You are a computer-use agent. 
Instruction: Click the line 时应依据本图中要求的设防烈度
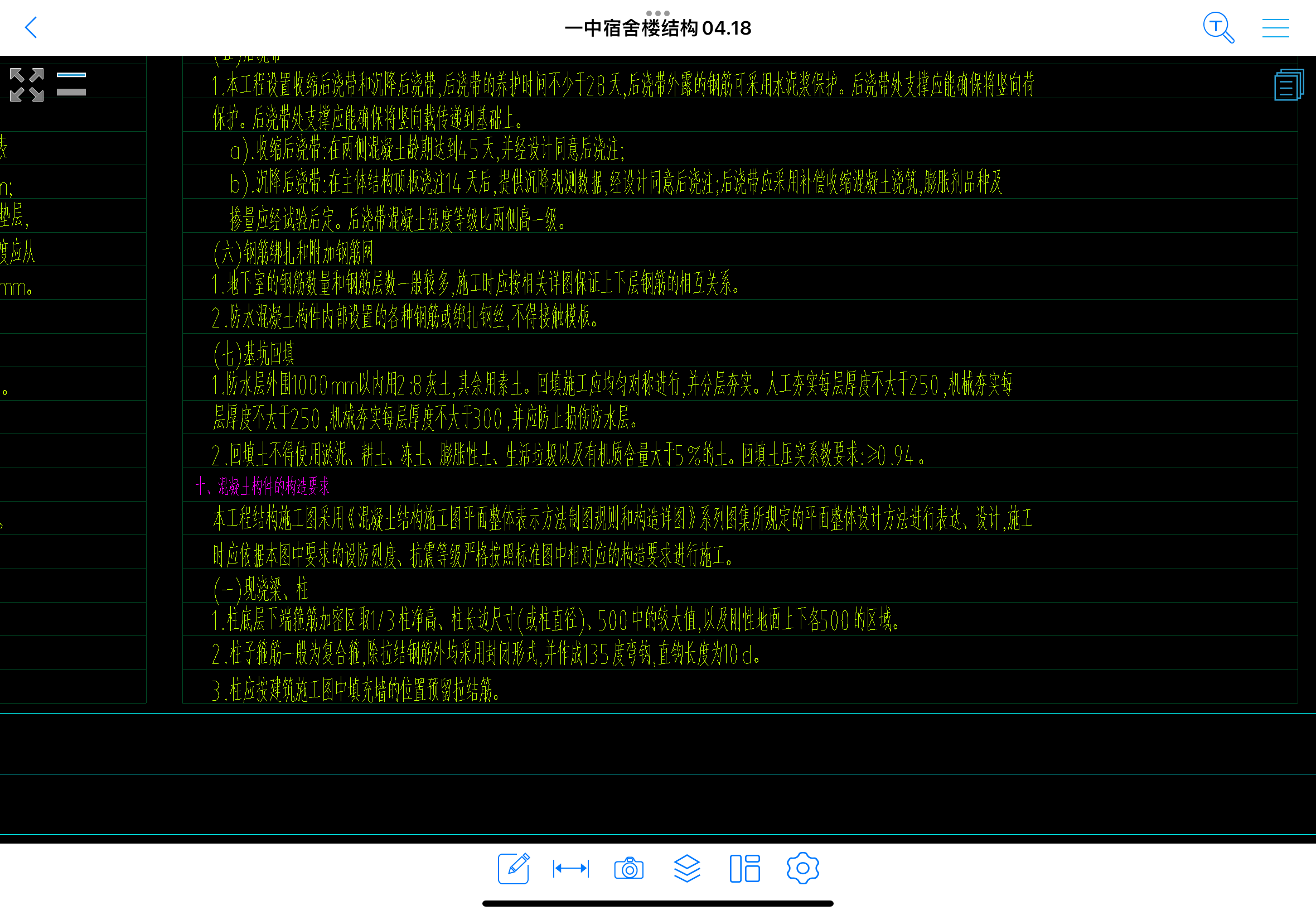(473, 555)
